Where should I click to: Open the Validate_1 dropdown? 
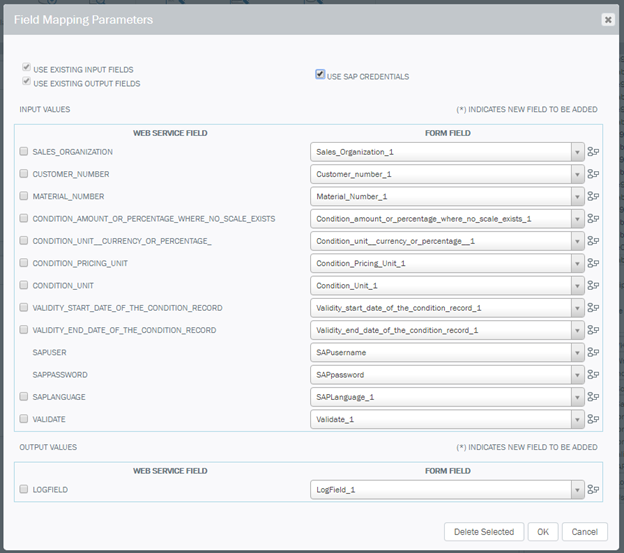pos(447,419)
